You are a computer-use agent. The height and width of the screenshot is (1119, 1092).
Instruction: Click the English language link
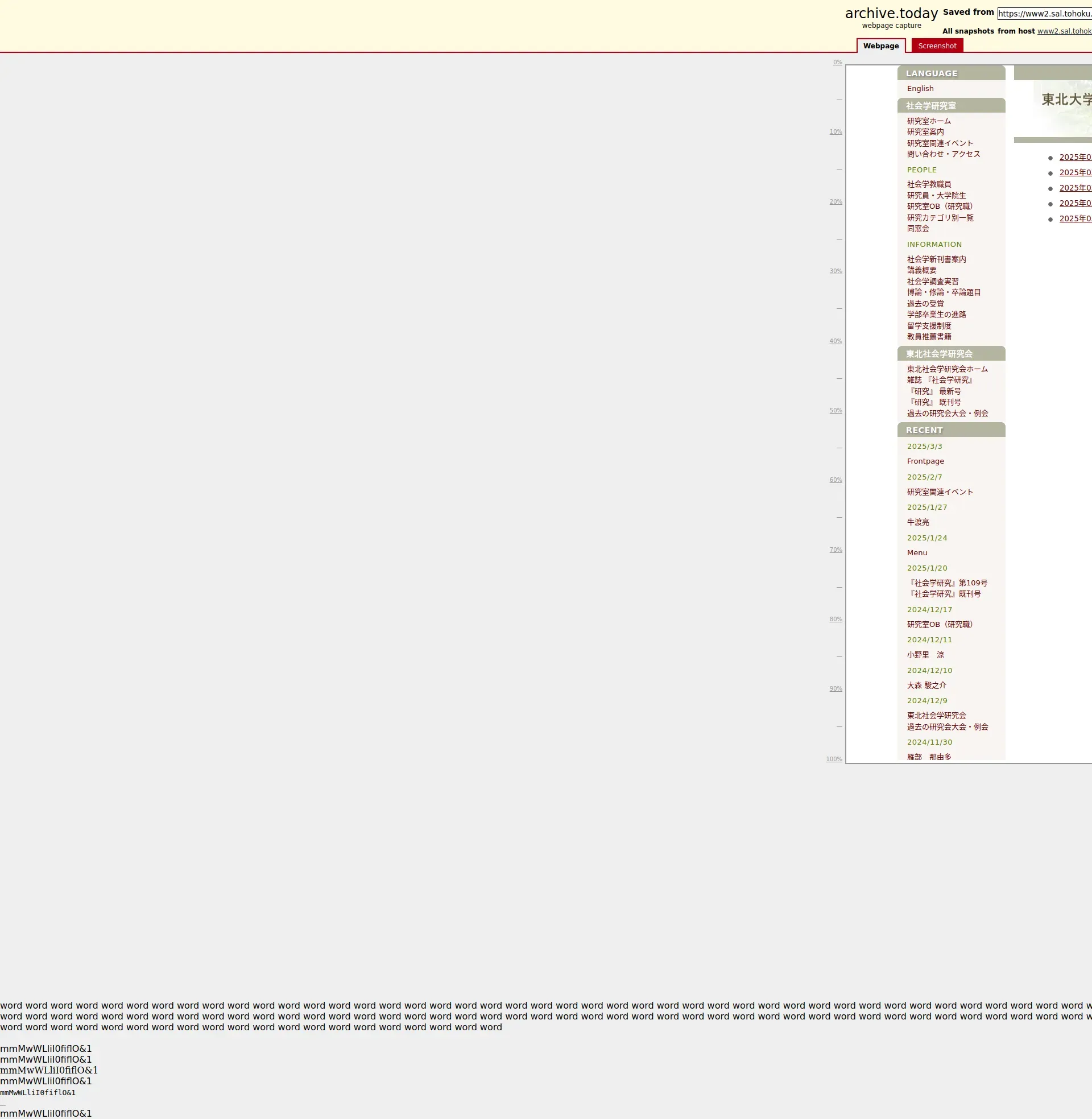[x=920, y=88]
